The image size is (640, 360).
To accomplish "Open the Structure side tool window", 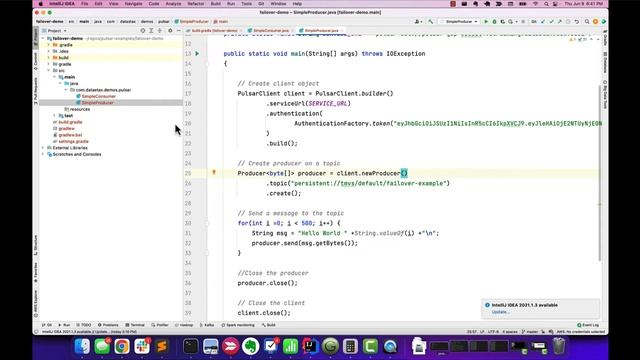I will pyautogui.click(x=36, y=245).
